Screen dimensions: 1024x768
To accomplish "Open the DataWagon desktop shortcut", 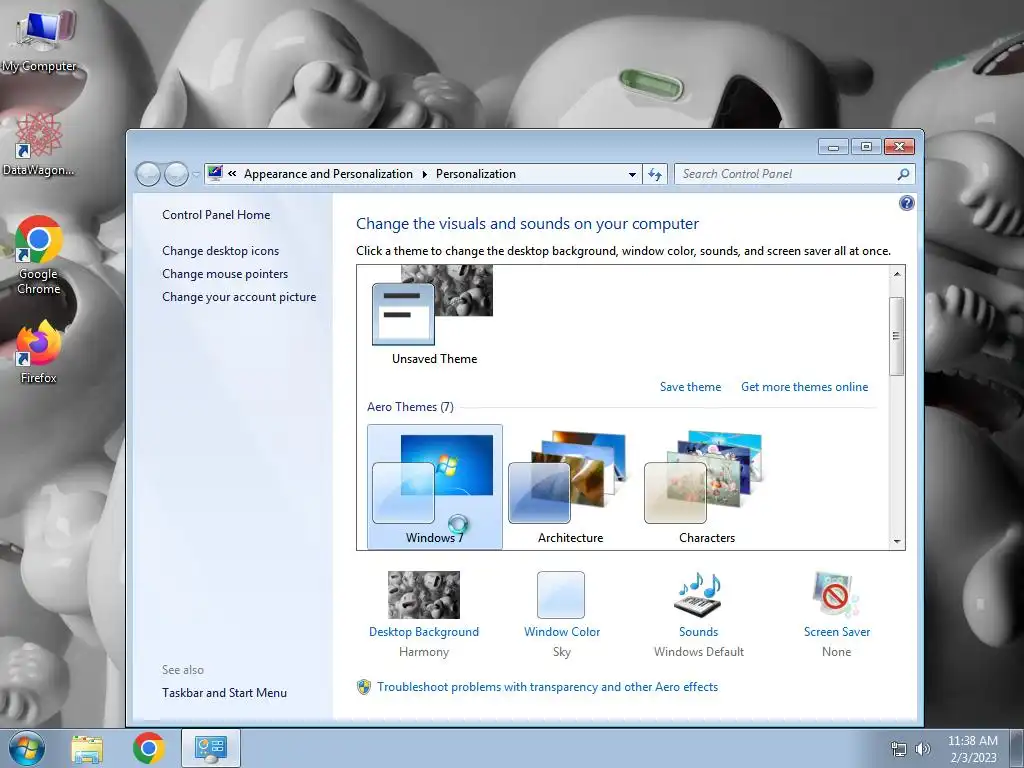I will (x=38, y=144).
